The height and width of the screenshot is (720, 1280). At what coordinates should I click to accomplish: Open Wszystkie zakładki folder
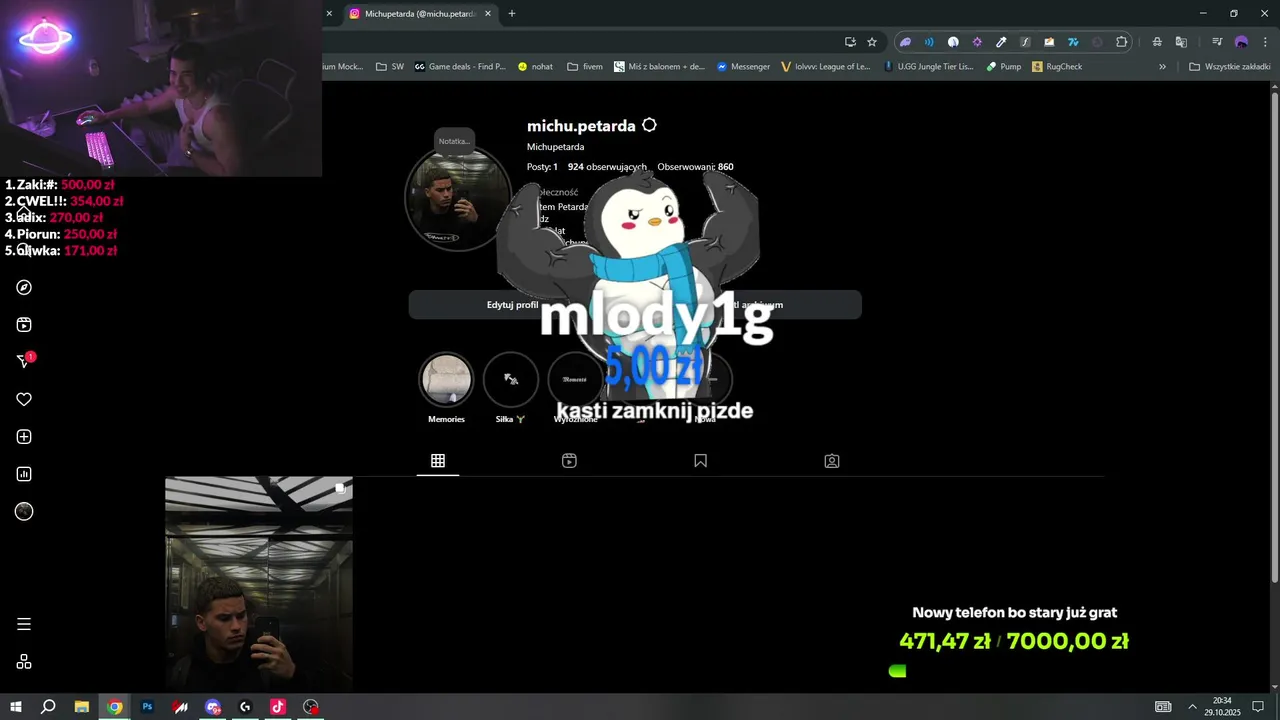[1228, 67]
